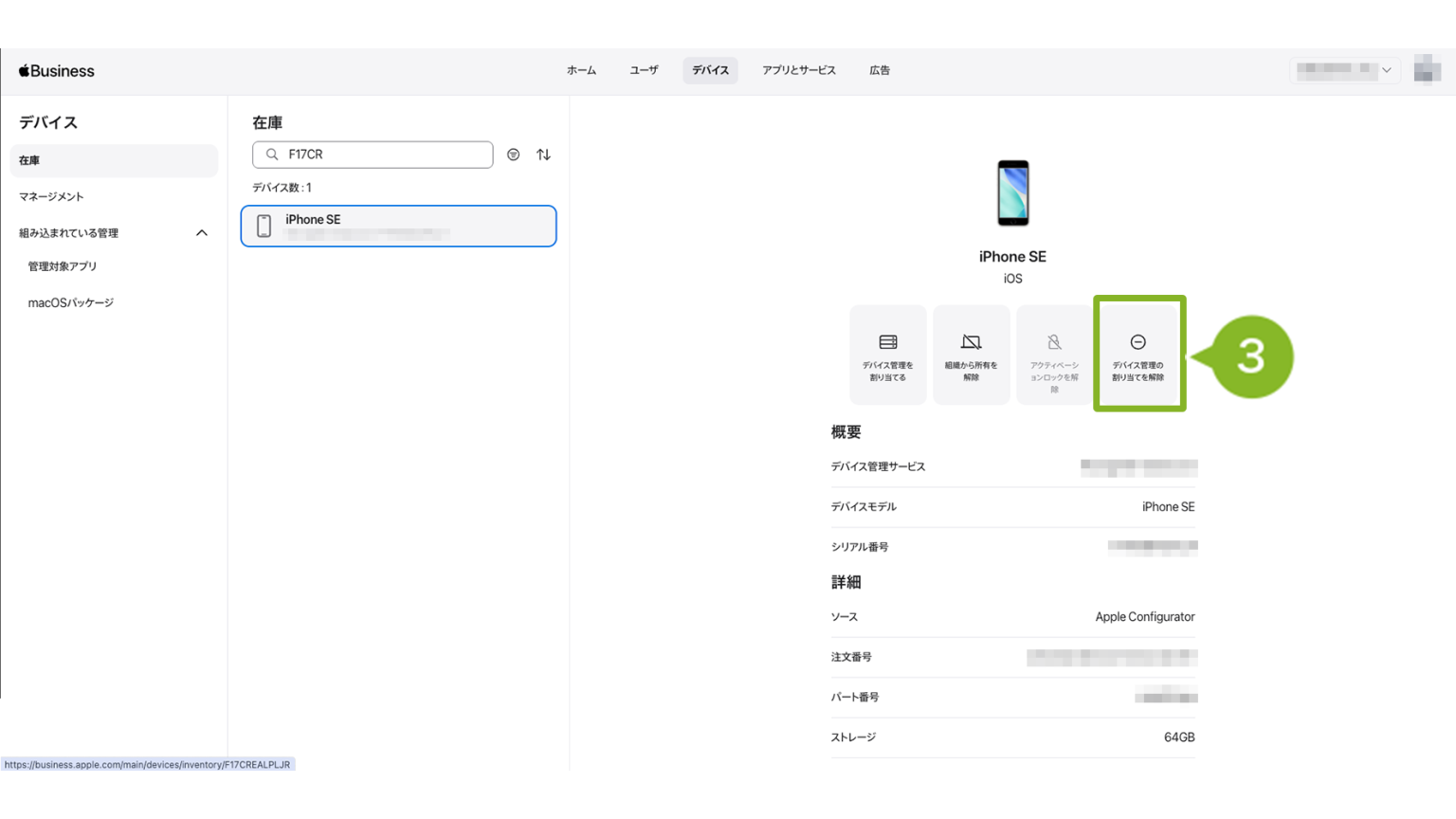This screenshot has width=1456, height=819.
Task: Click the iPhone SE device image
Action: 1012,193
